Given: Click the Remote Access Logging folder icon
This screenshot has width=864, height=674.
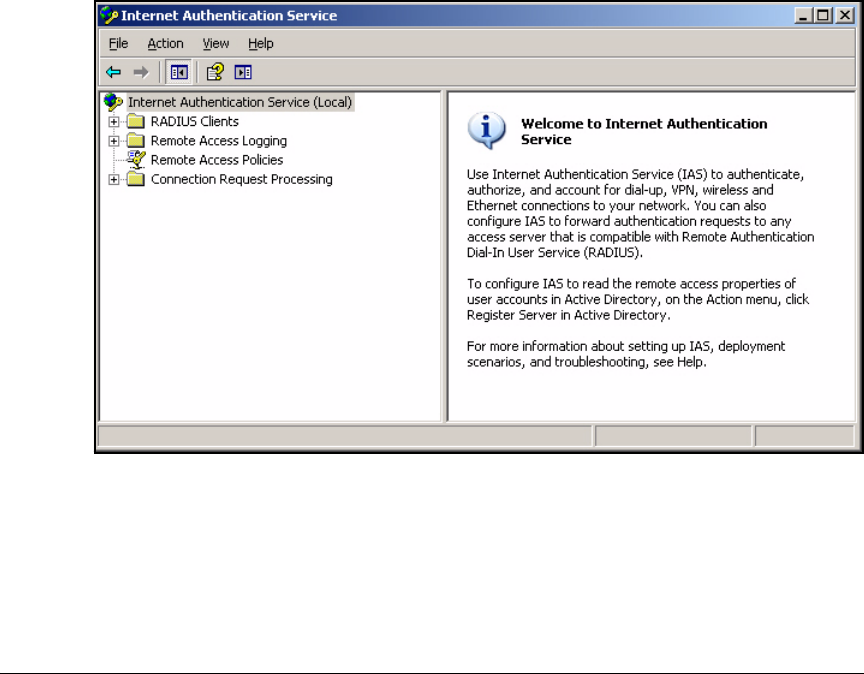Looking at the screenshot, I should [136, 141].
